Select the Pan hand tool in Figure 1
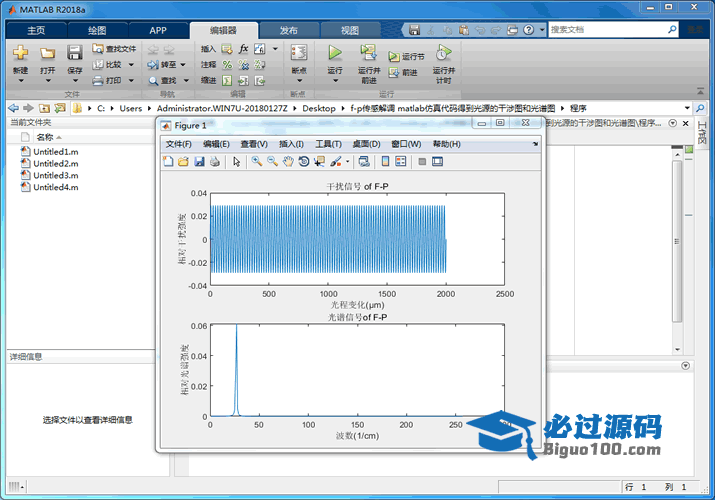 click(288, 161)
